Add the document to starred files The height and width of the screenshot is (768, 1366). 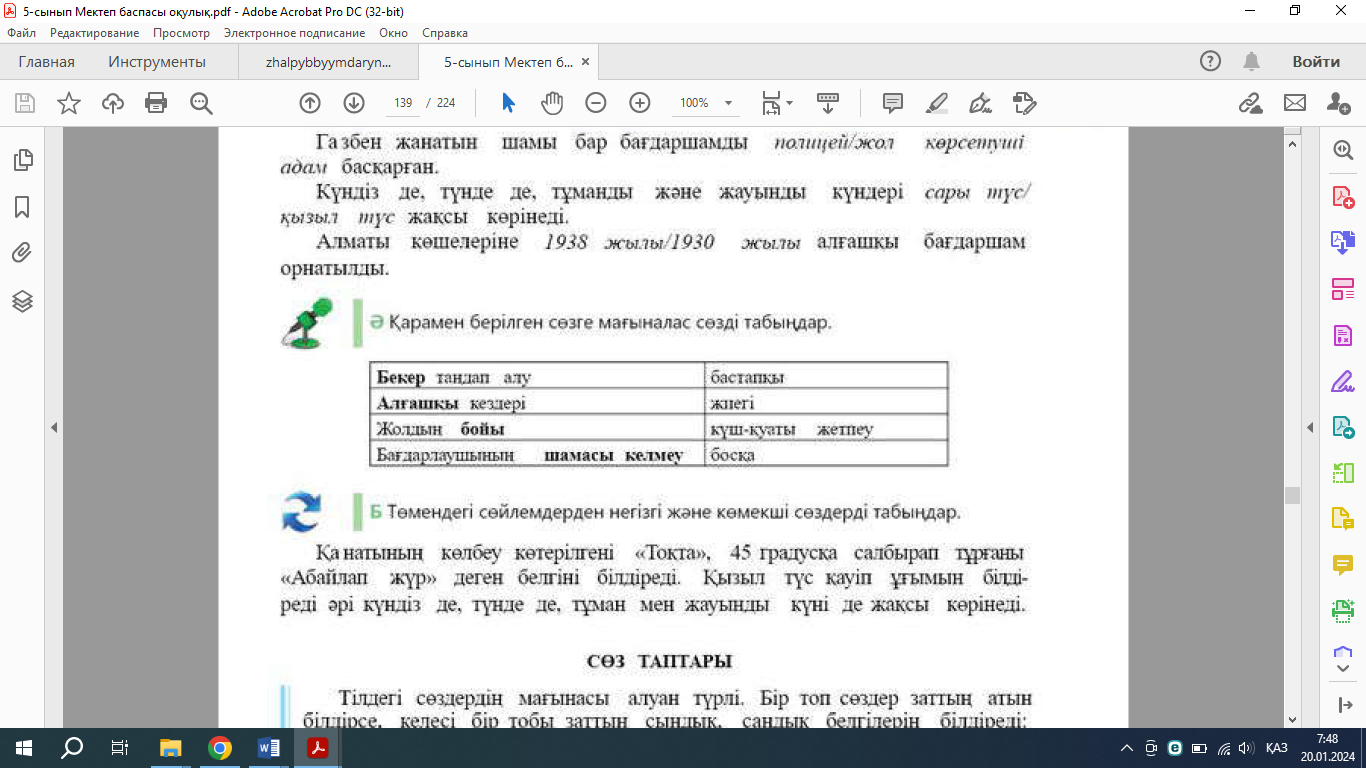69,103
